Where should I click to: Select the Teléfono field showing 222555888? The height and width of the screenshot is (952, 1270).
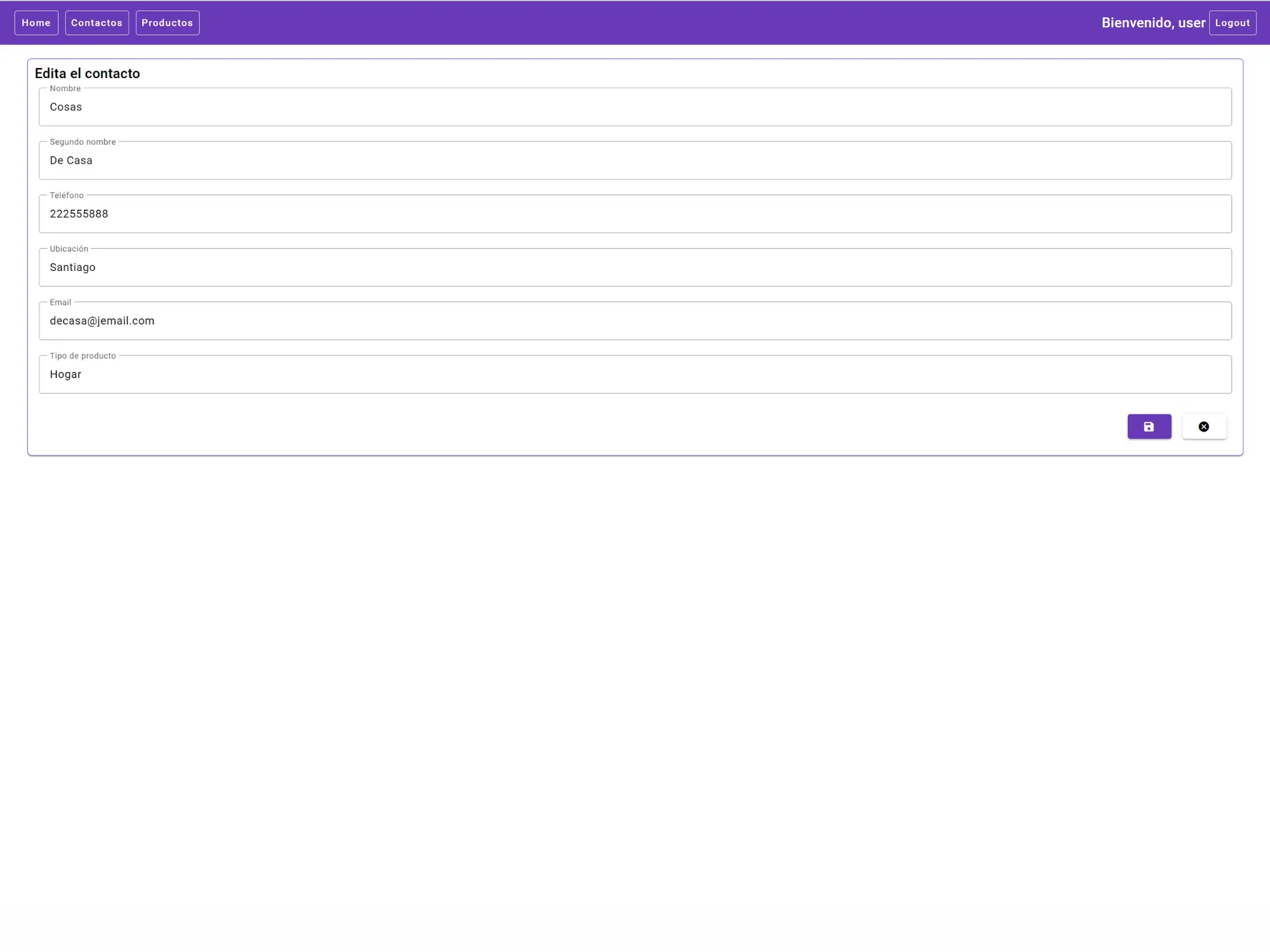pyautogui.click(x=635, y=214)
